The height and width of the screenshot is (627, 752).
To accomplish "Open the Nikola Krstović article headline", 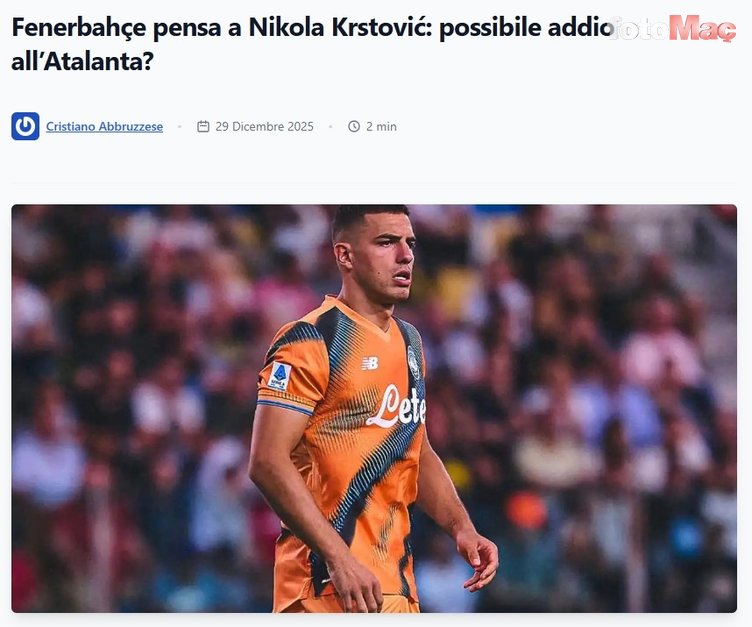I will 313,44.
